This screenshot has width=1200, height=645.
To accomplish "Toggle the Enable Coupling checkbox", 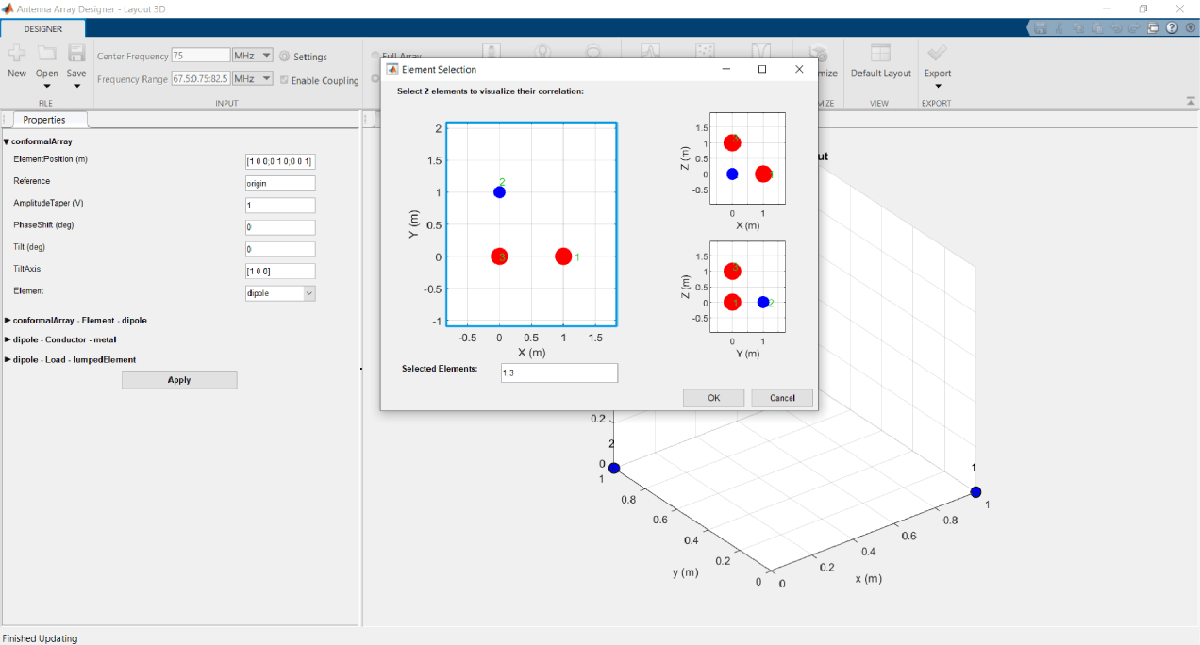I will 284,81.
